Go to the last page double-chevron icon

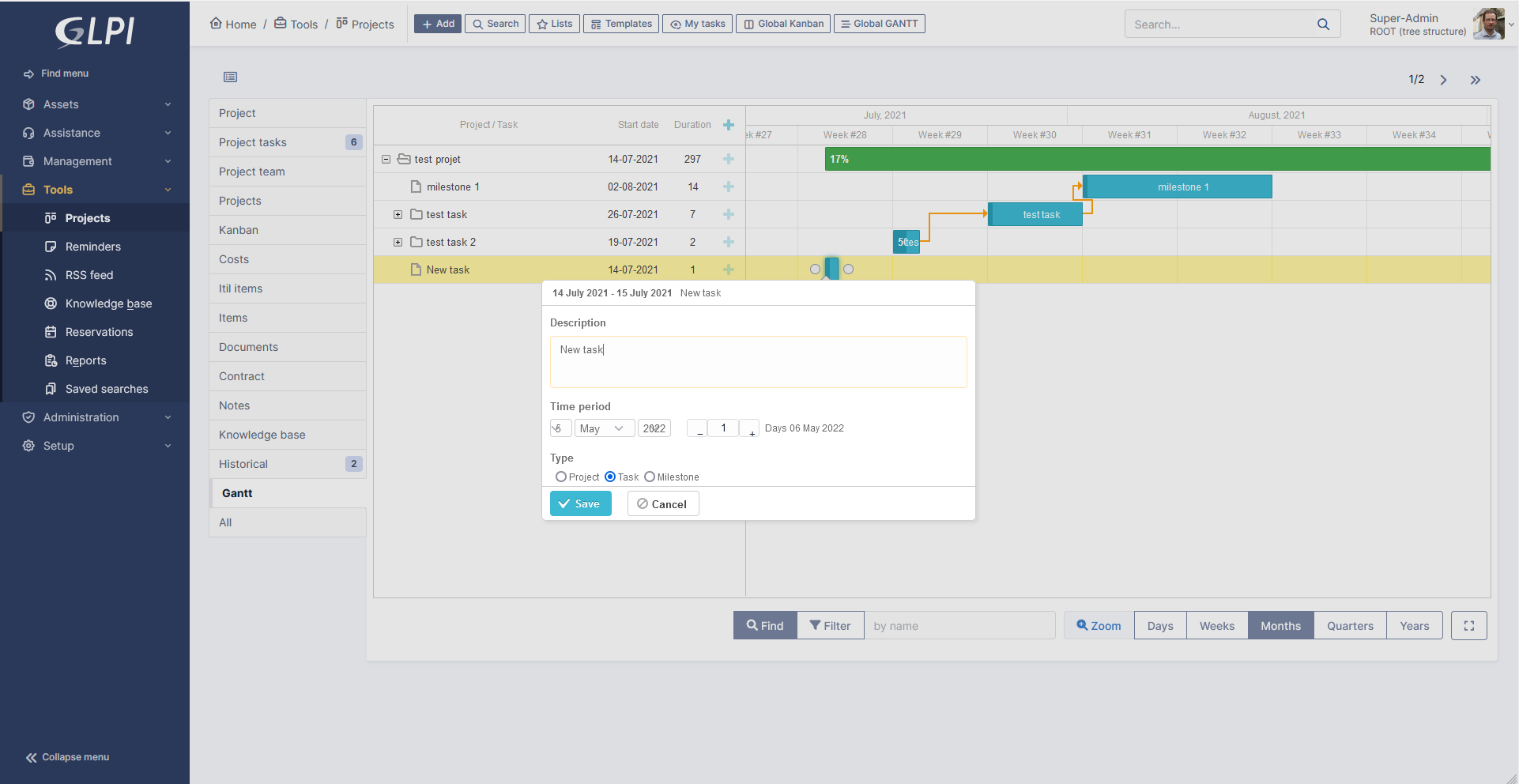pos(1475,80)
